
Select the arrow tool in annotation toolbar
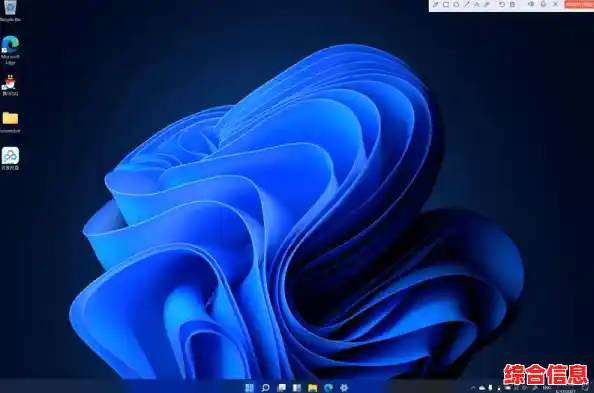(467, 5)
